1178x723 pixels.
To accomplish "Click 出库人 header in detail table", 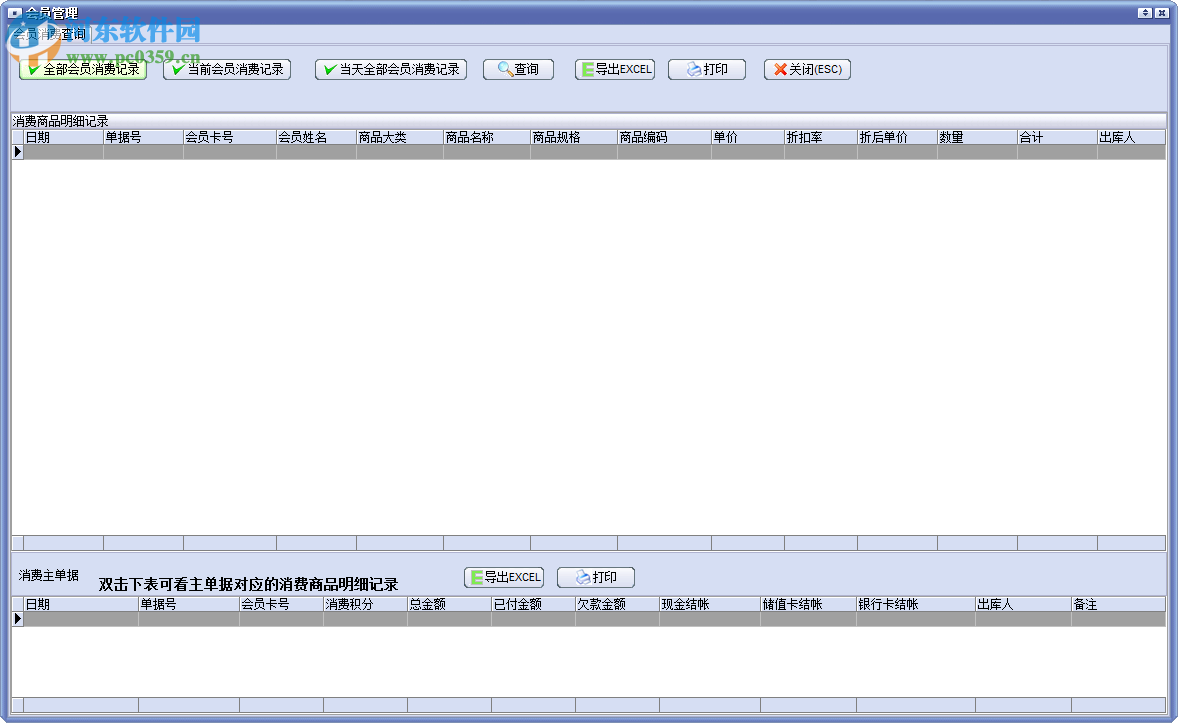I will tap(1131, 137).
